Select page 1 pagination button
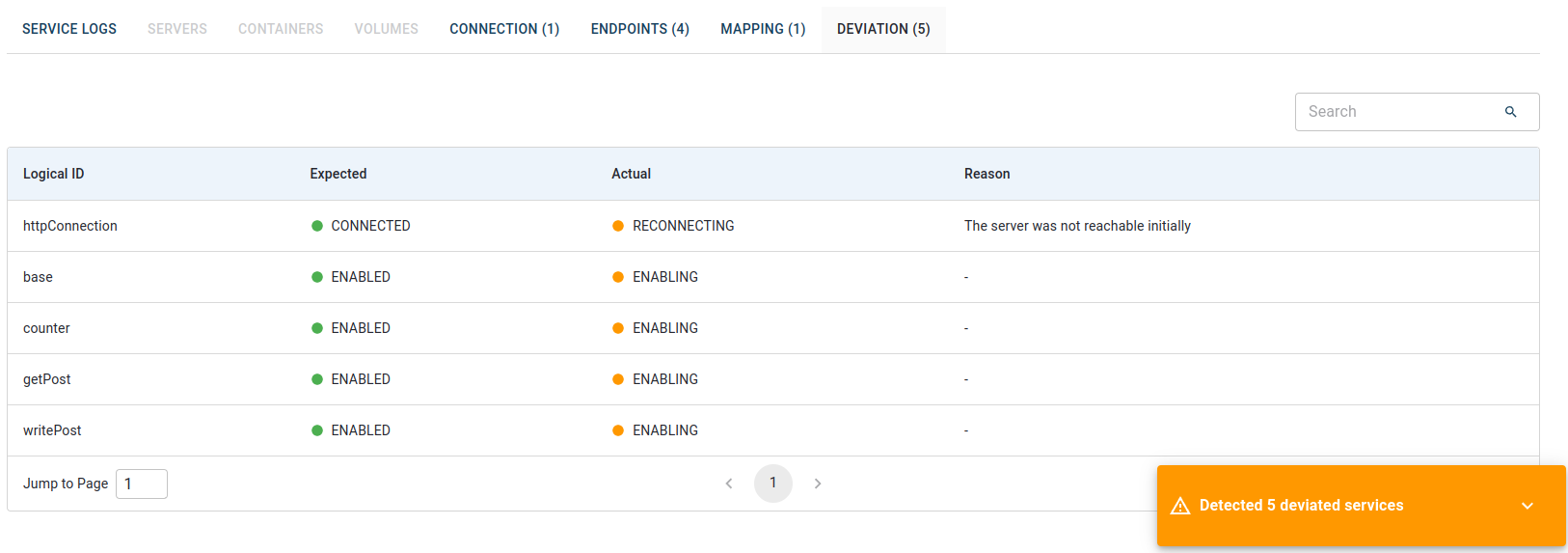The image size is (1568, 553). (x=772, y=484)
